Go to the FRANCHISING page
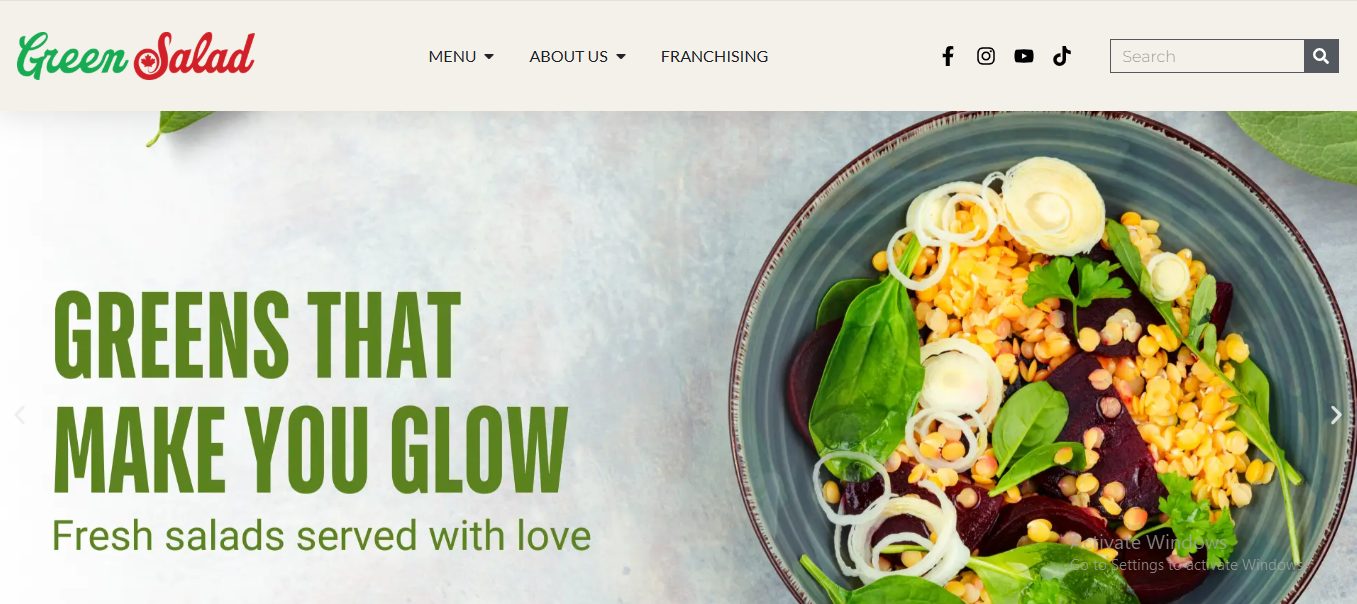The image size is (1357, 604). click(714, 57)
